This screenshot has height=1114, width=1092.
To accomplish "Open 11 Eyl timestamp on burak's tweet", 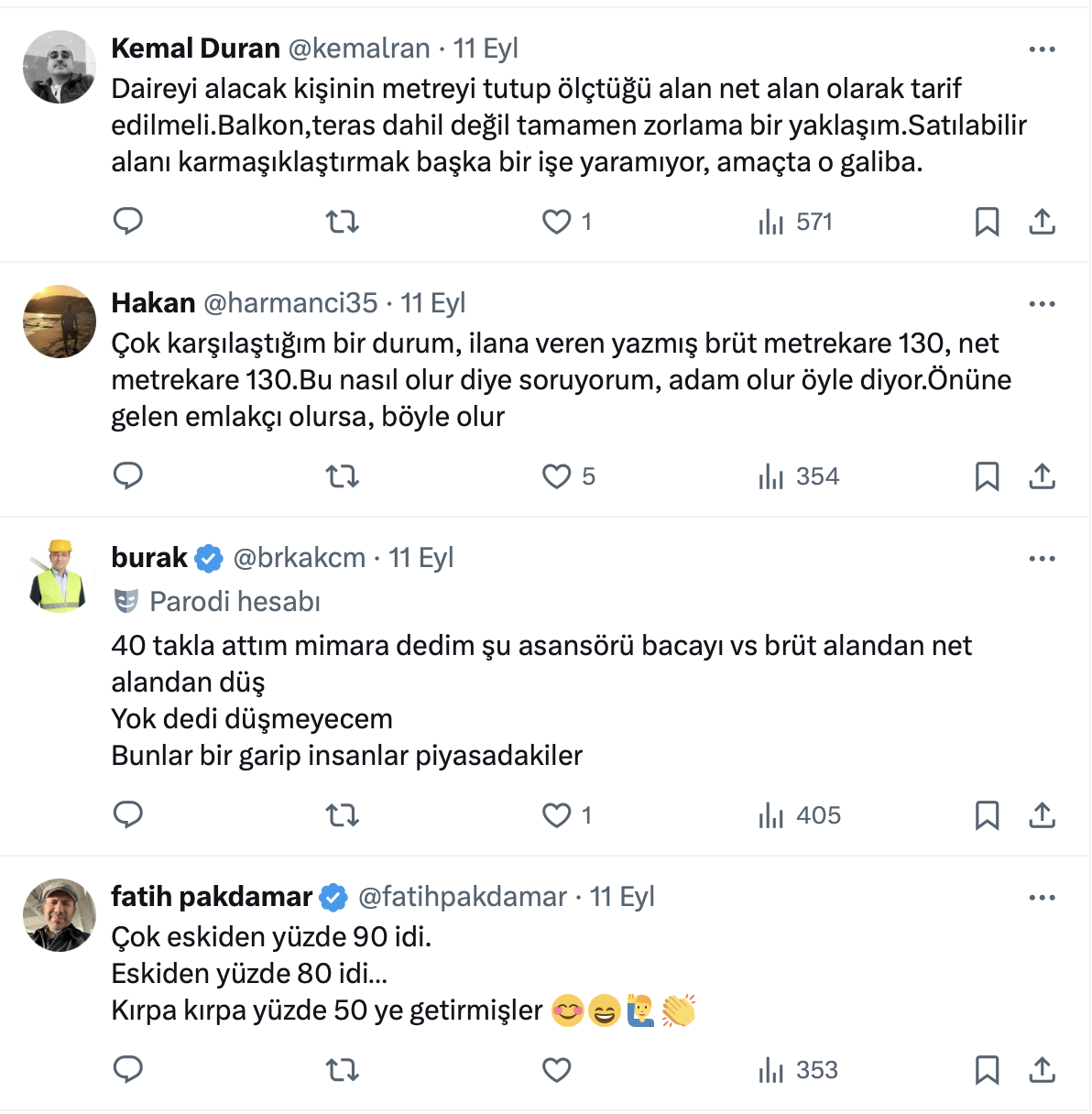I will tap(421, 558).
